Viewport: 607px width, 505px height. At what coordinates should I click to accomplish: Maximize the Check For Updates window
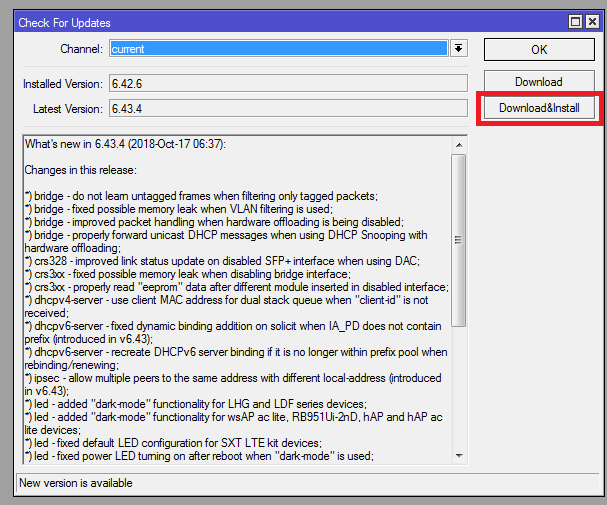[x=575, y=22]
